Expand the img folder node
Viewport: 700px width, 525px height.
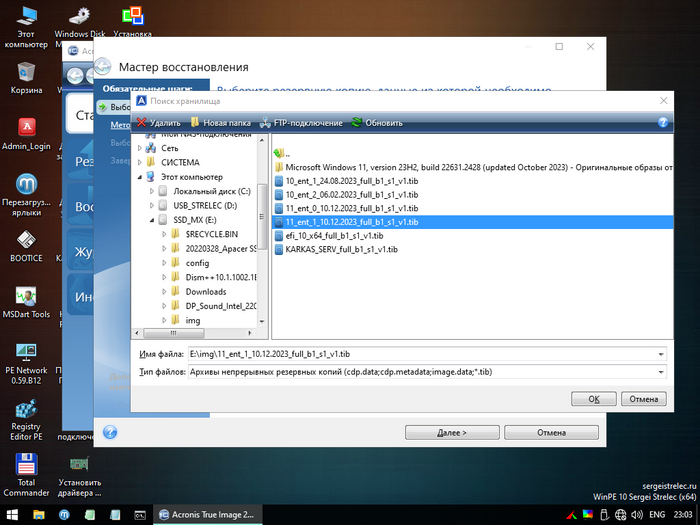click(164, 321)
